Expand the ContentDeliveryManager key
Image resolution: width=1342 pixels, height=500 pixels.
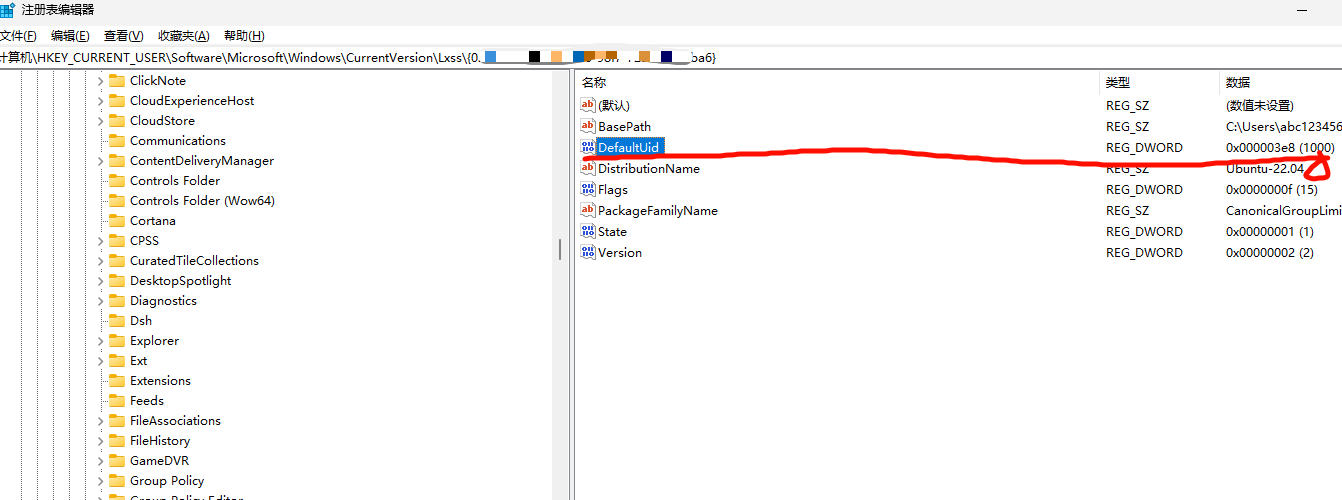[x=100, y=161]
